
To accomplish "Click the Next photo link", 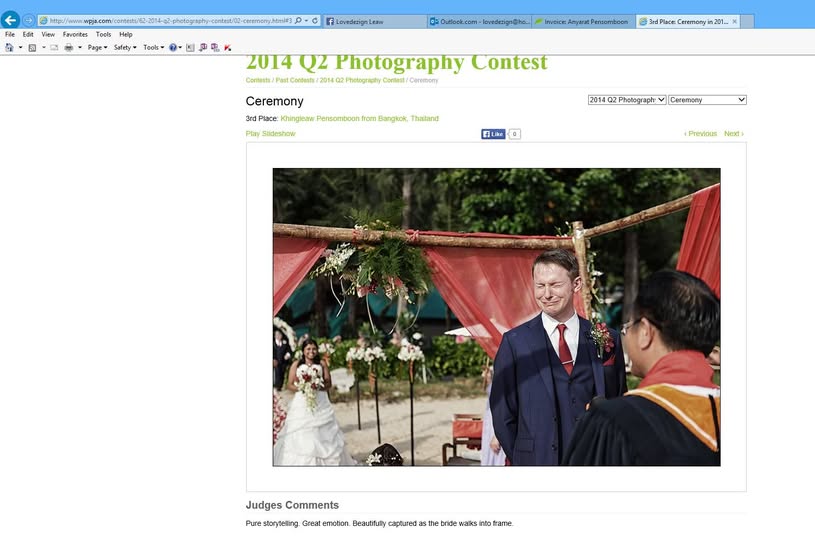I will [x=734, y=134].
